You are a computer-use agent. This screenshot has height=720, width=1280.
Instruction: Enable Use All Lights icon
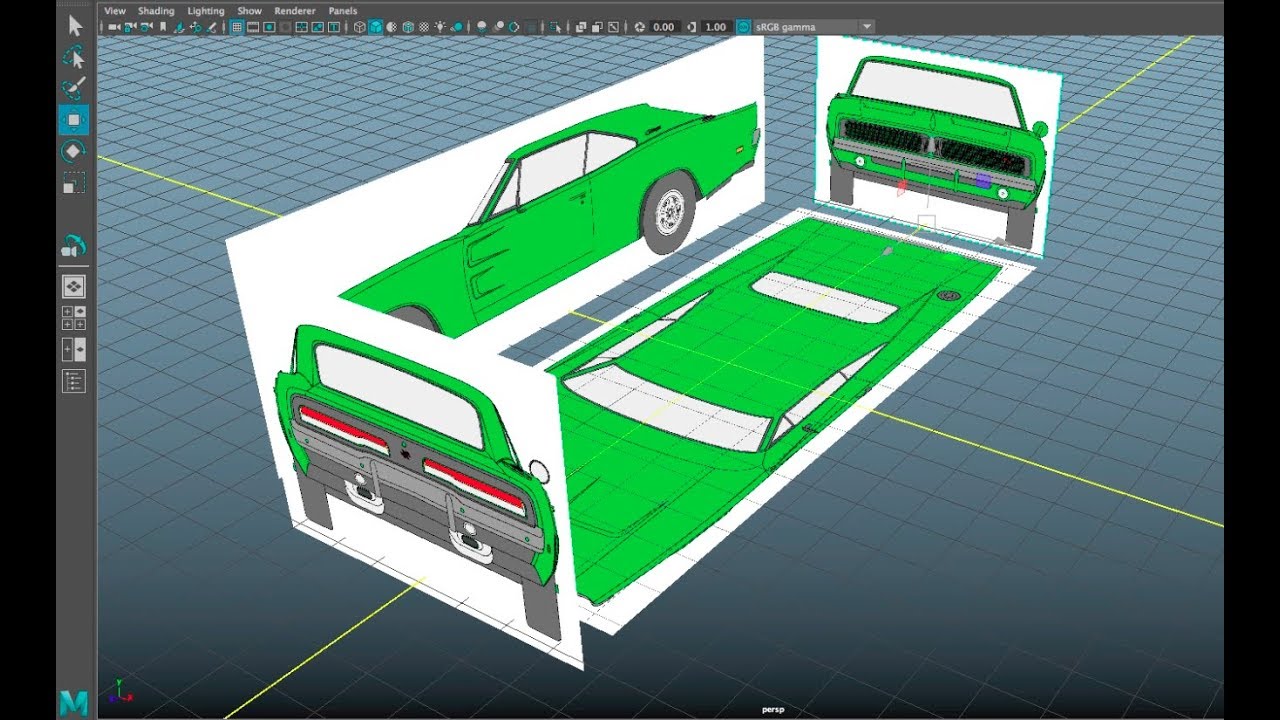[x=440, y=27]
